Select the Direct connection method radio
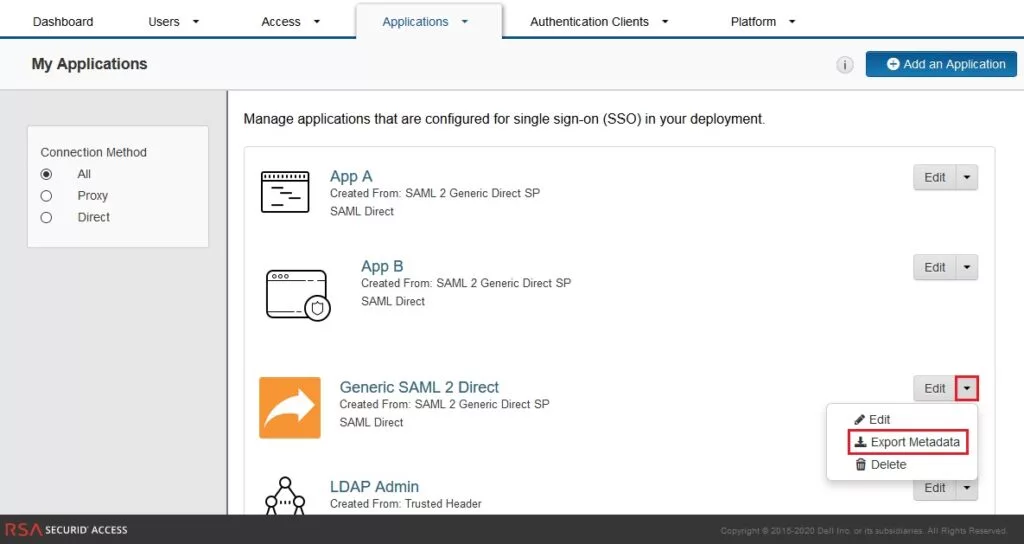The width and height of the screenshot is (1024, 544). 46,217
